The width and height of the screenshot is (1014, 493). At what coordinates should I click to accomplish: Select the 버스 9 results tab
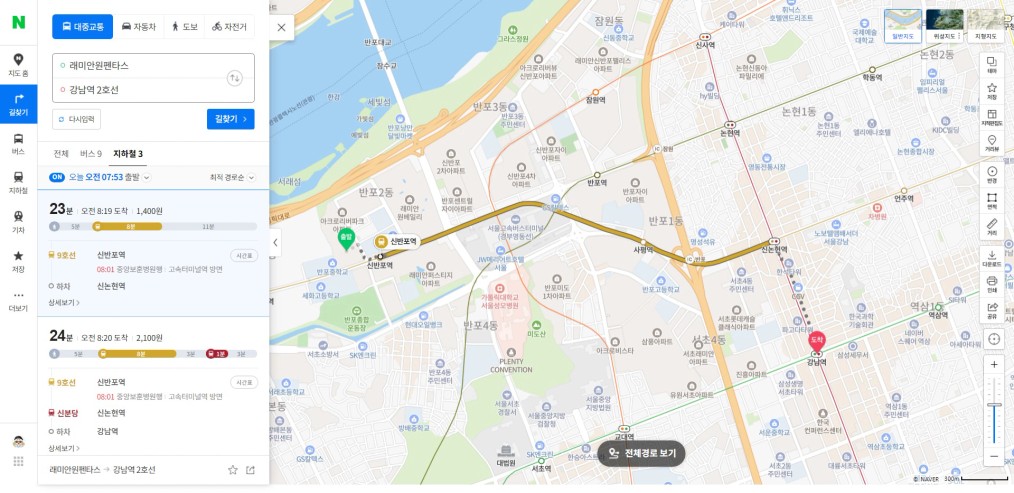click(x=91, y=154)
